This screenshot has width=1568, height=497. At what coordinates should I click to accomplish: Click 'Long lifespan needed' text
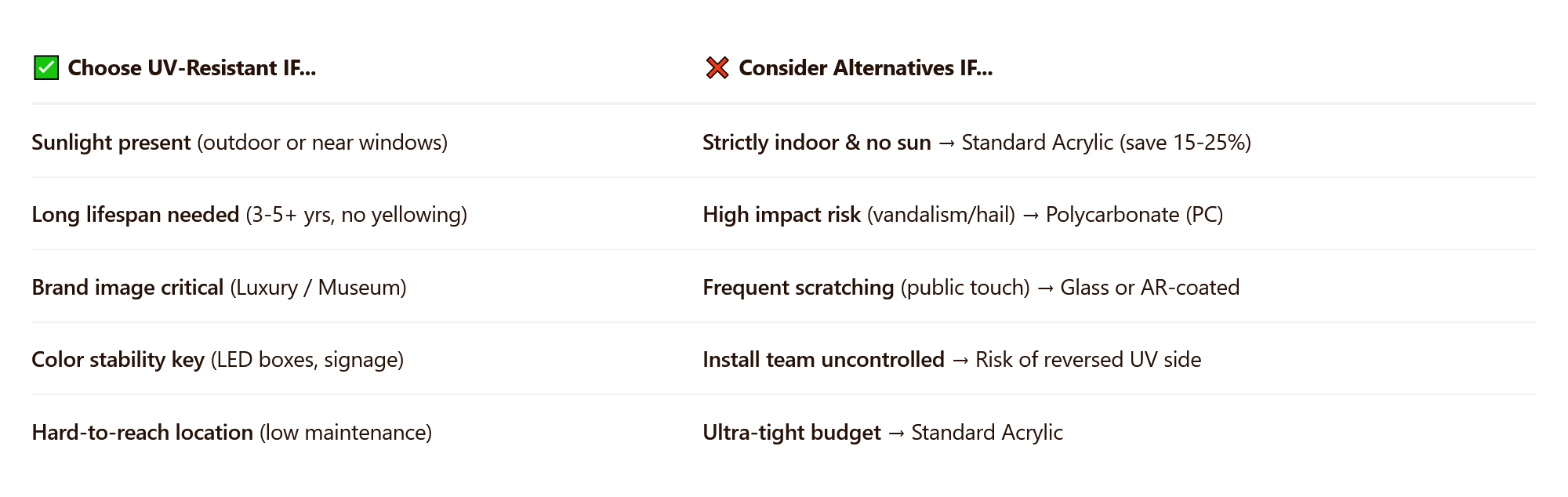pos(136,215)
